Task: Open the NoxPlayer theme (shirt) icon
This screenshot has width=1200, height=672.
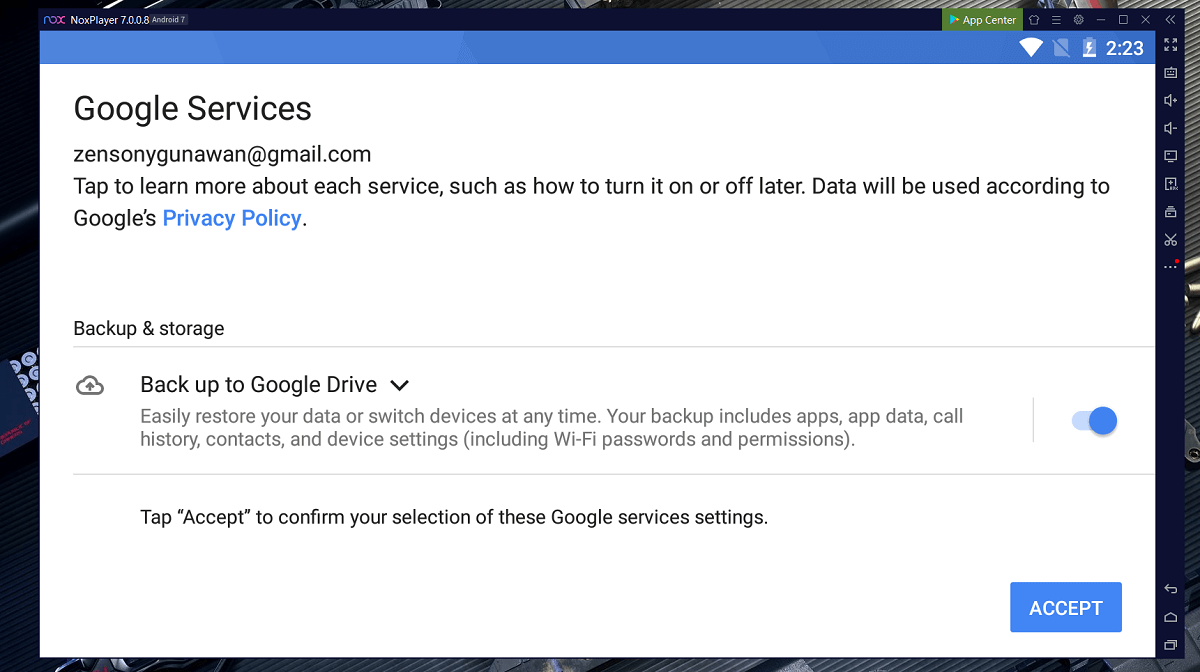Action: pyautogui.click(x=1035, y=20)
